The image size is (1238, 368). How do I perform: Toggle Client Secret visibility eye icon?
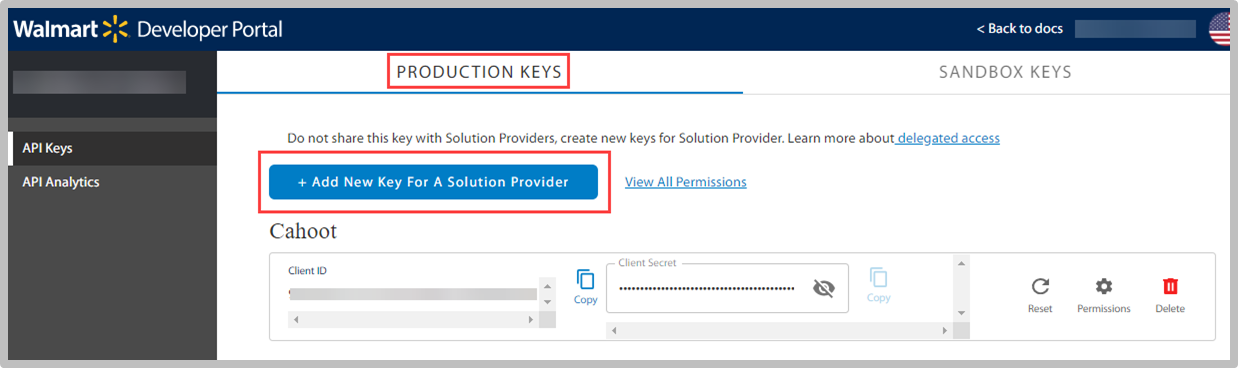[x=823, y=288]
